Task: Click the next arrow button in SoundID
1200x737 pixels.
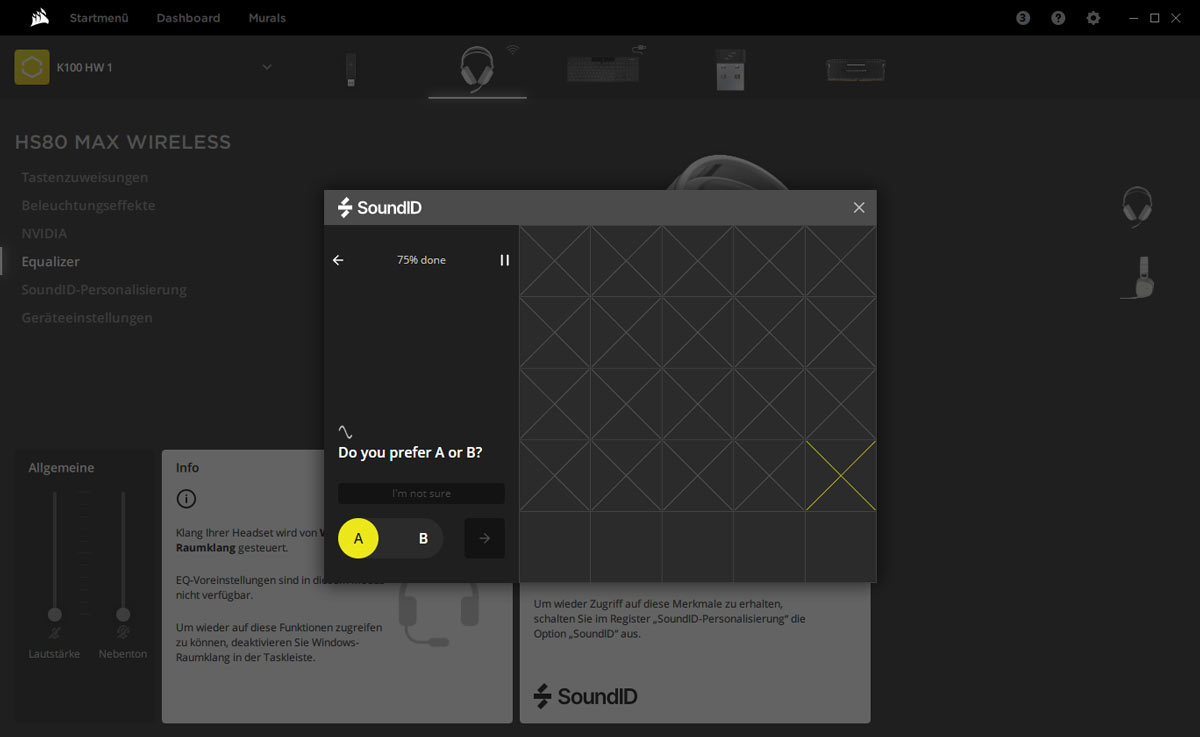Action: (x=485, y=538)
